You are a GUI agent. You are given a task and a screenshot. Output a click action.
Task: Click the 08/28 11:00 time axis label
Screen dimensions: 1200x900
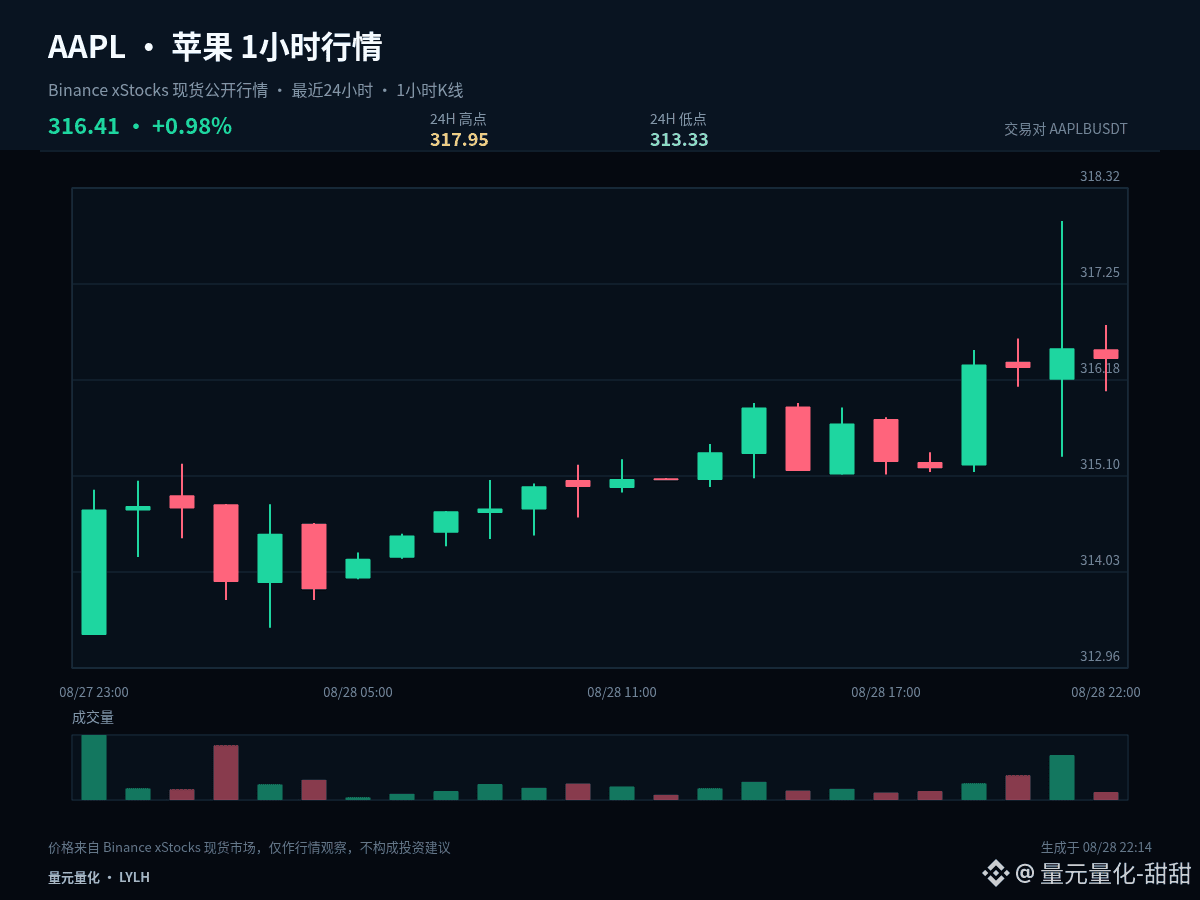[622, 692]
